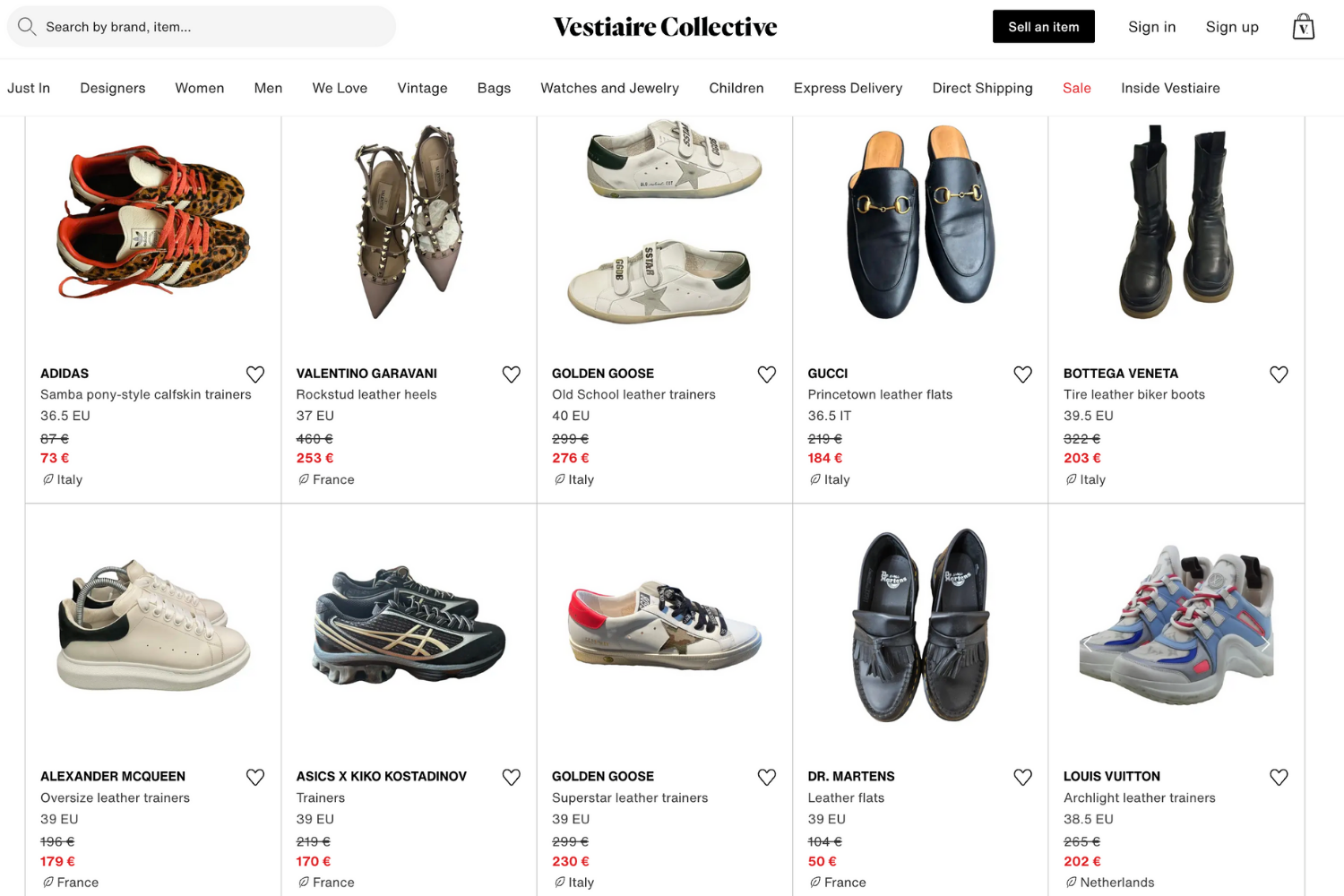Switch to the Sale section
Image resolution: width=1344 pixels, height=896 pixels.
point(1076,88)
